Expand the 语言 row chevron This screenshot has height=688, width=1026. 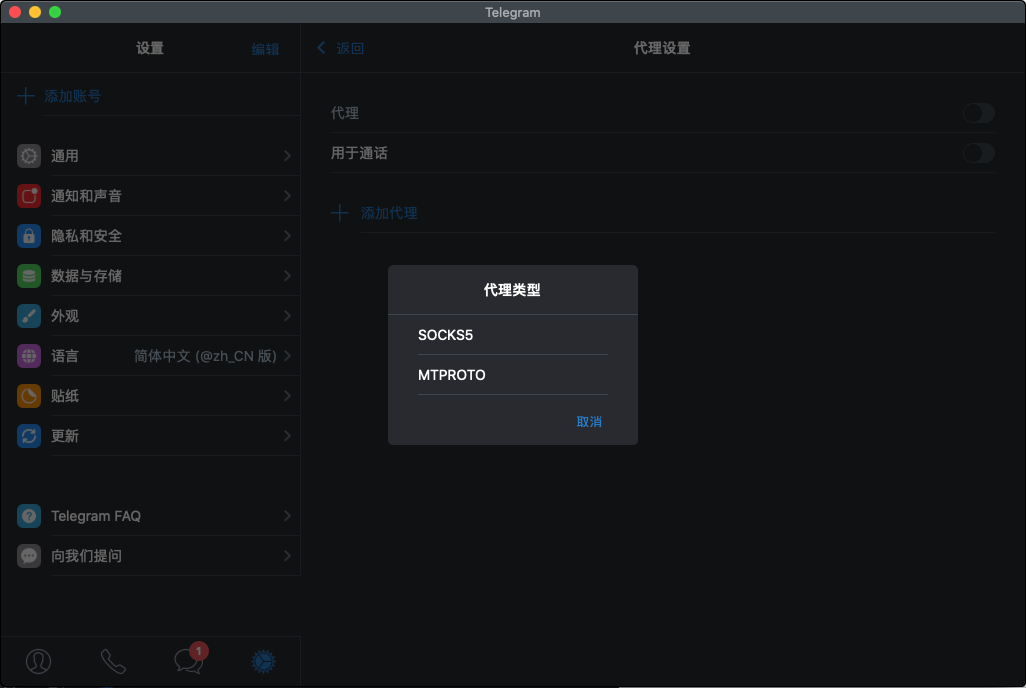287,356
